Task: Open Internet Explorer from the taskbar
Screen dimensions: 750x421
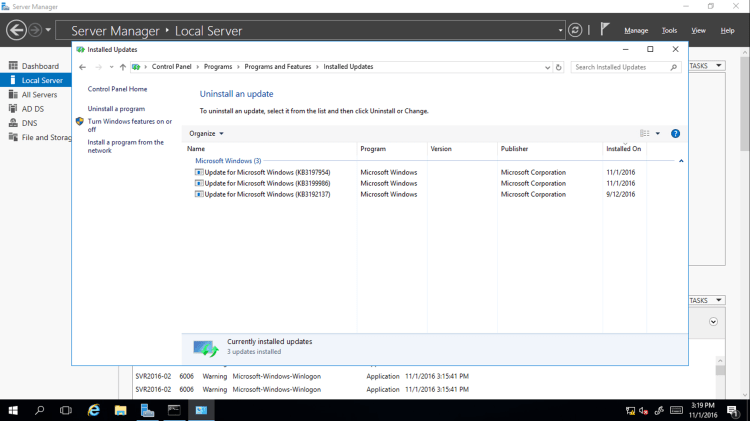Action: tap(94, 410)
